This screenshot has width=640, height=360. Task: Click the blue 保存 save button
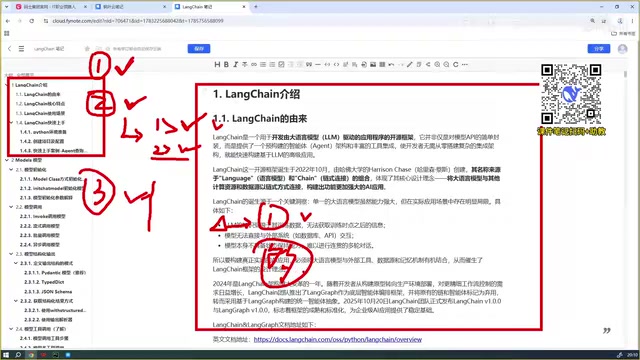(x=199, y=49)
